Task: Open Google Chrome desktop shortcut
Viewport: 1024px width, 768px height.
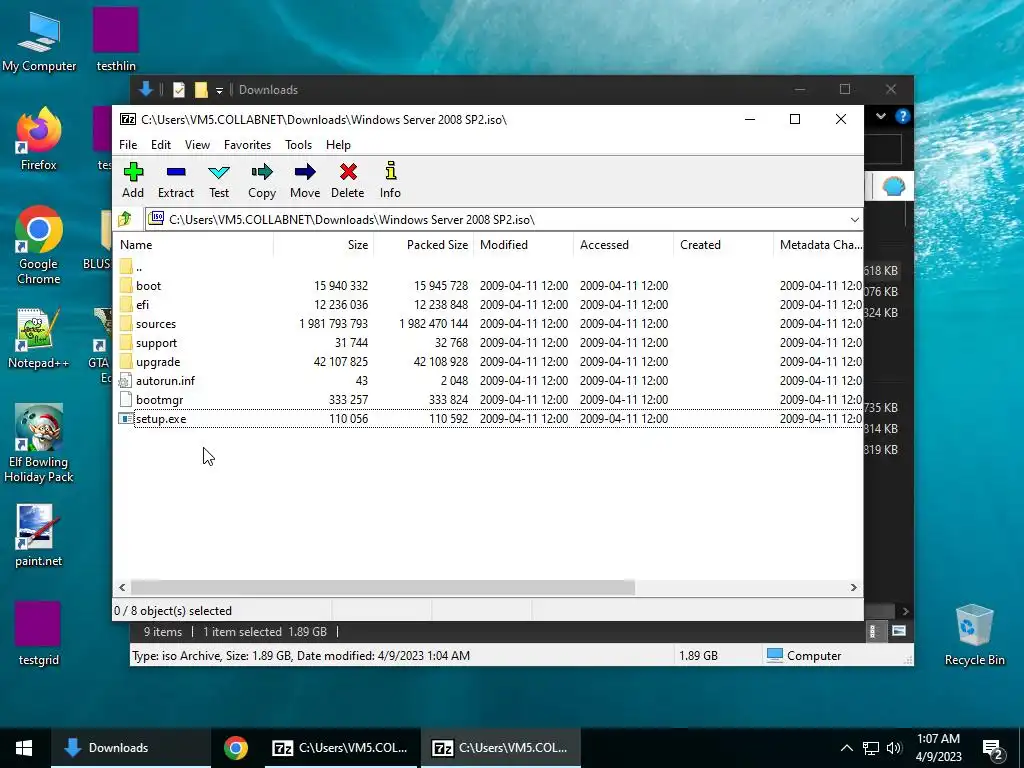Action: click(x=39, y=245)
